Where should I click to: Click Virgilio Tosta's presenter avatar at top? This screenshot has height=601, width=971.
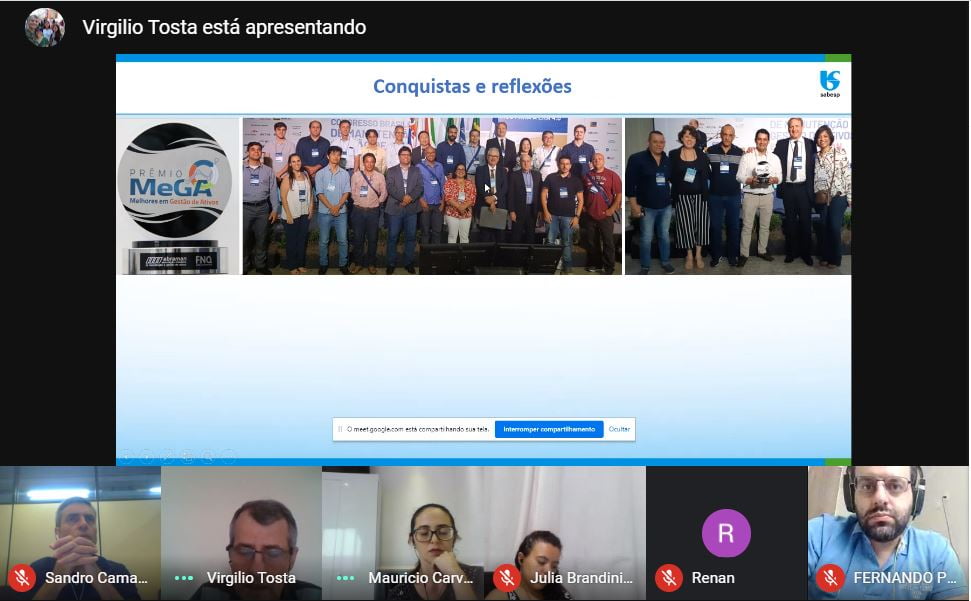(45, 27)
